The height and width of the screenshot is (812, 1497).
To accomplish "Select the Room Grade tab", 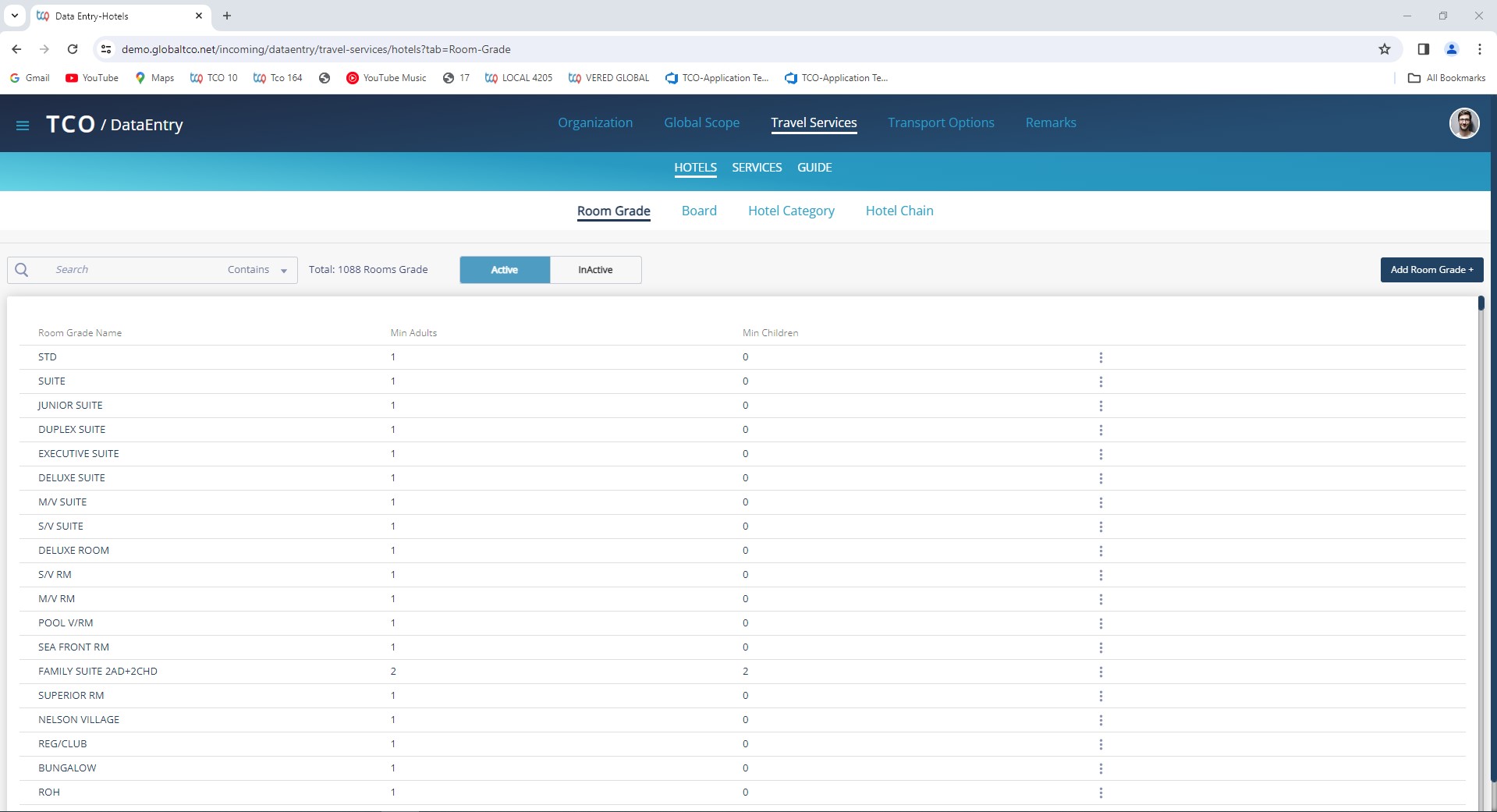I will pyautogui.click(x=614, y=211).
